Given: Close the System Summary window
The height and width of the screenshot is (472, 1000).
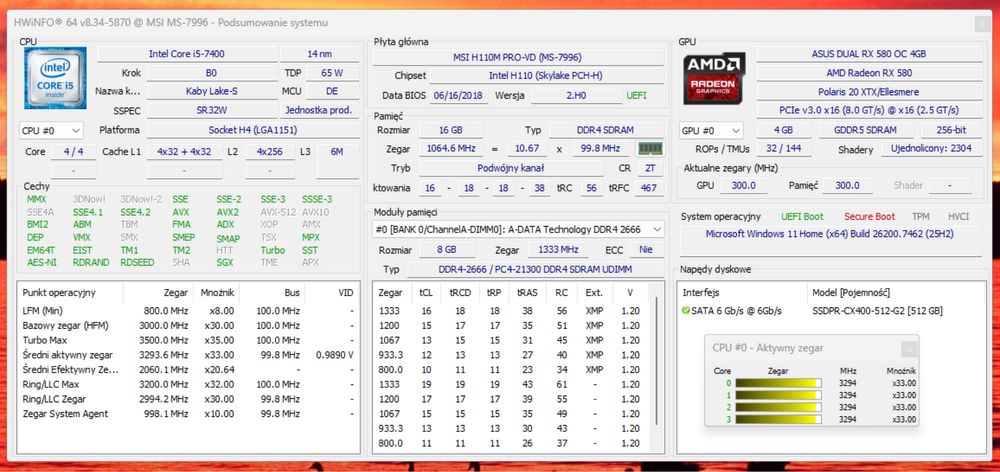Looking at the screenshot, I should pos(981,24).
